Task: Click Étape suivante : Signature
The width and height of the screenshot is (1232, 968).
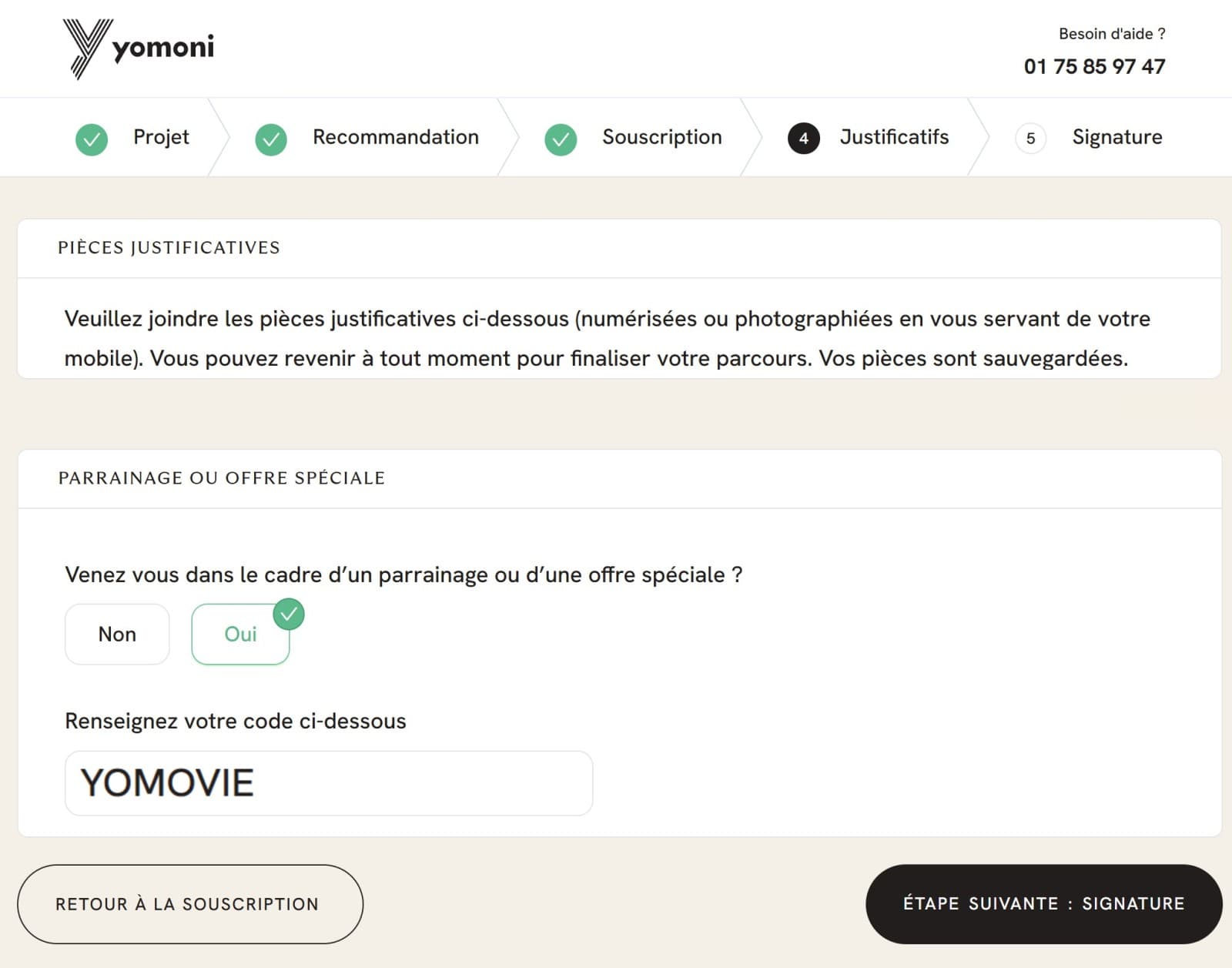Action: click(x=1043, y=903)
